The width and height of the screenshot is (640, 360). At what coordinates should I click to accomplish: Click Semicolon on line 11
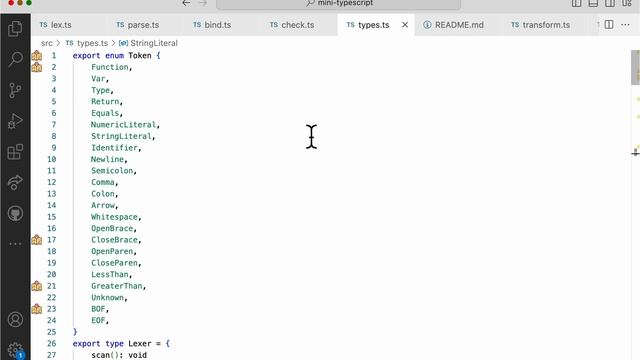click(112, 171)
